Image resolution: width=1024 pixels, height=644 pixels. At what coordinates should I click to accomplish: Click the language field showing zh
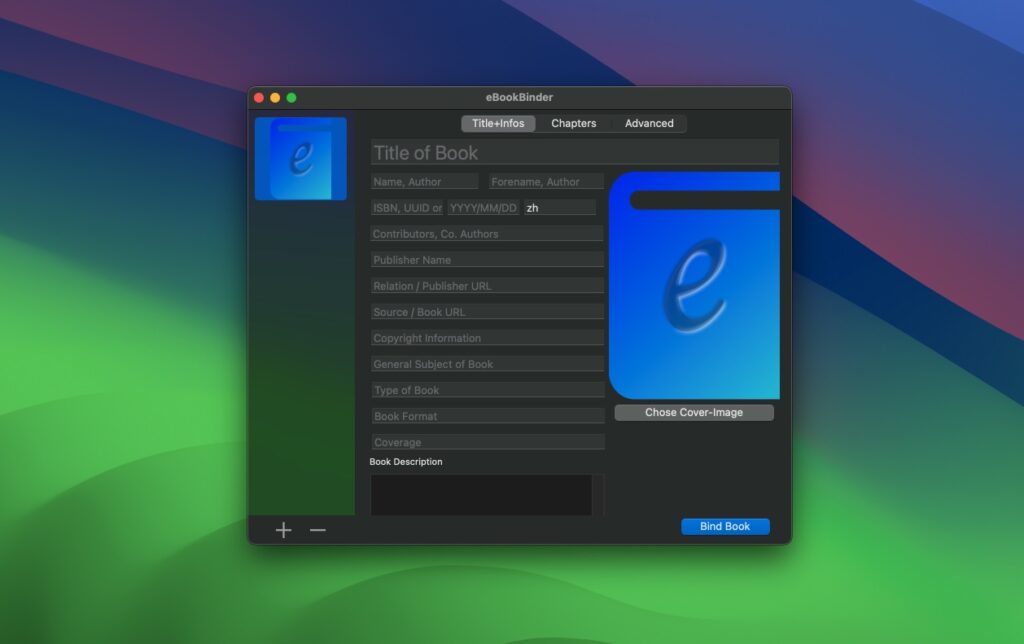[560, 207]
